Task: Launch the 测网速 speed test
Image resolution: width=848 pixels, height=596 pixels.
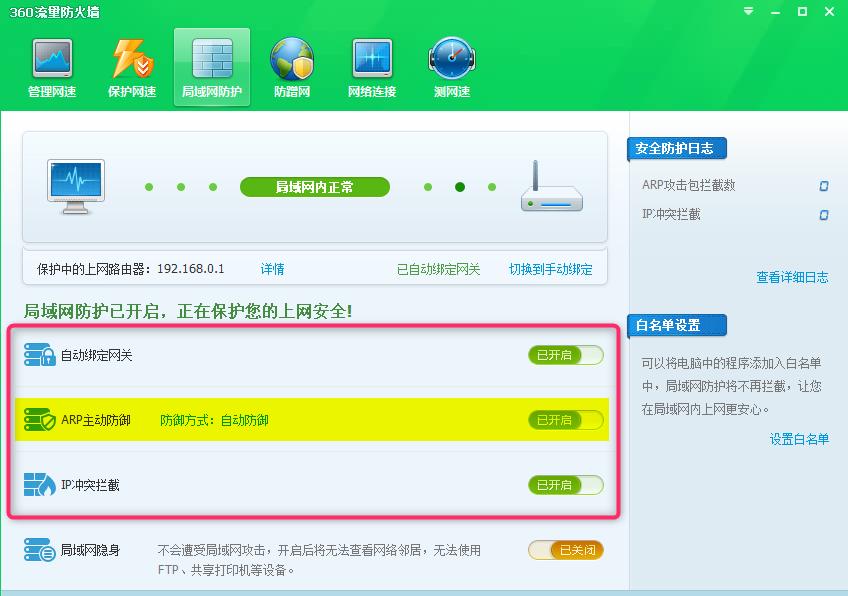Action: [x=451, y=66]
